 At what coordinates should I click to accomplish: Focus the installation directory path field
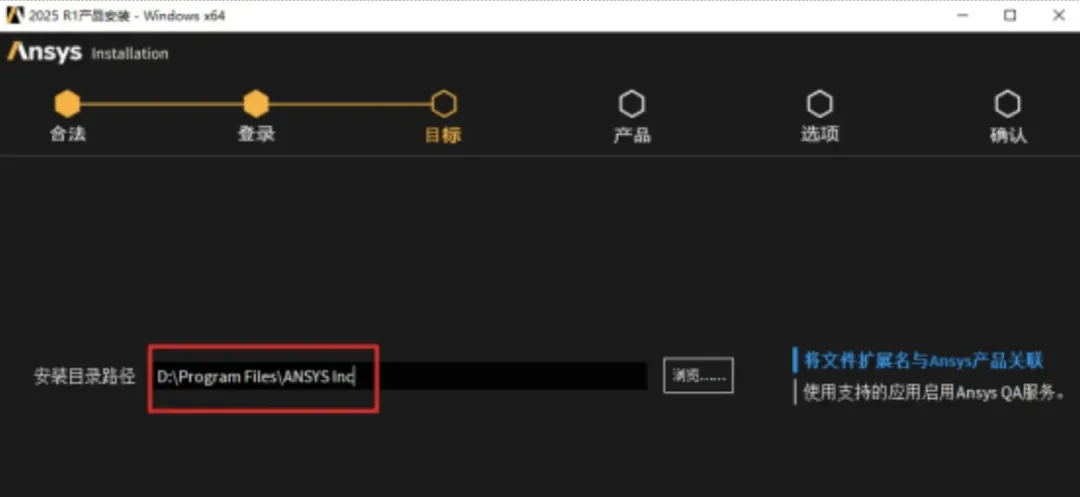click(x=399, y=377)
